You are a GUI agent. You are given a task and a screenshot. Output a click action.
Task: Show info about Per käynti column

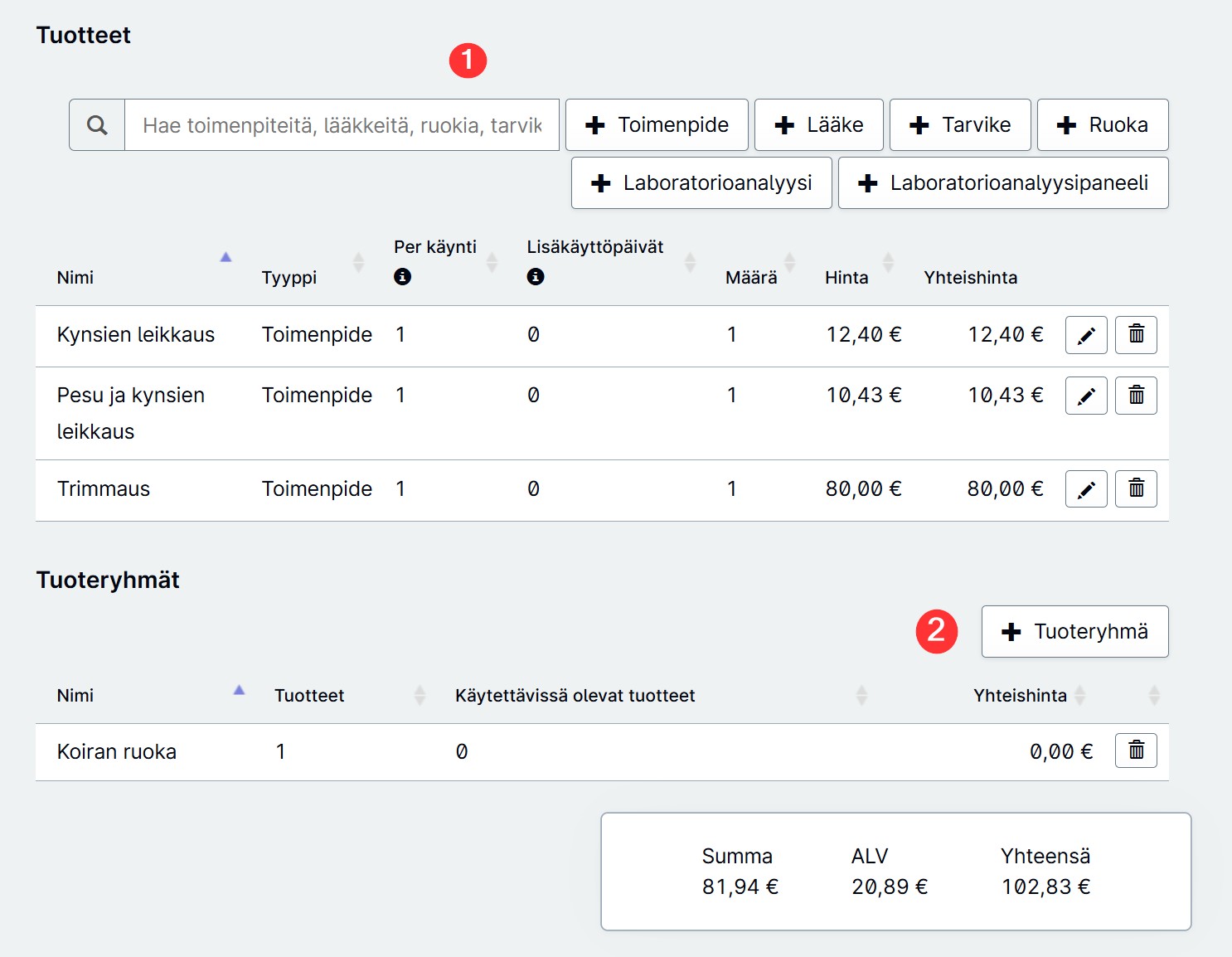pyautogui.click(x=402, y=276)
